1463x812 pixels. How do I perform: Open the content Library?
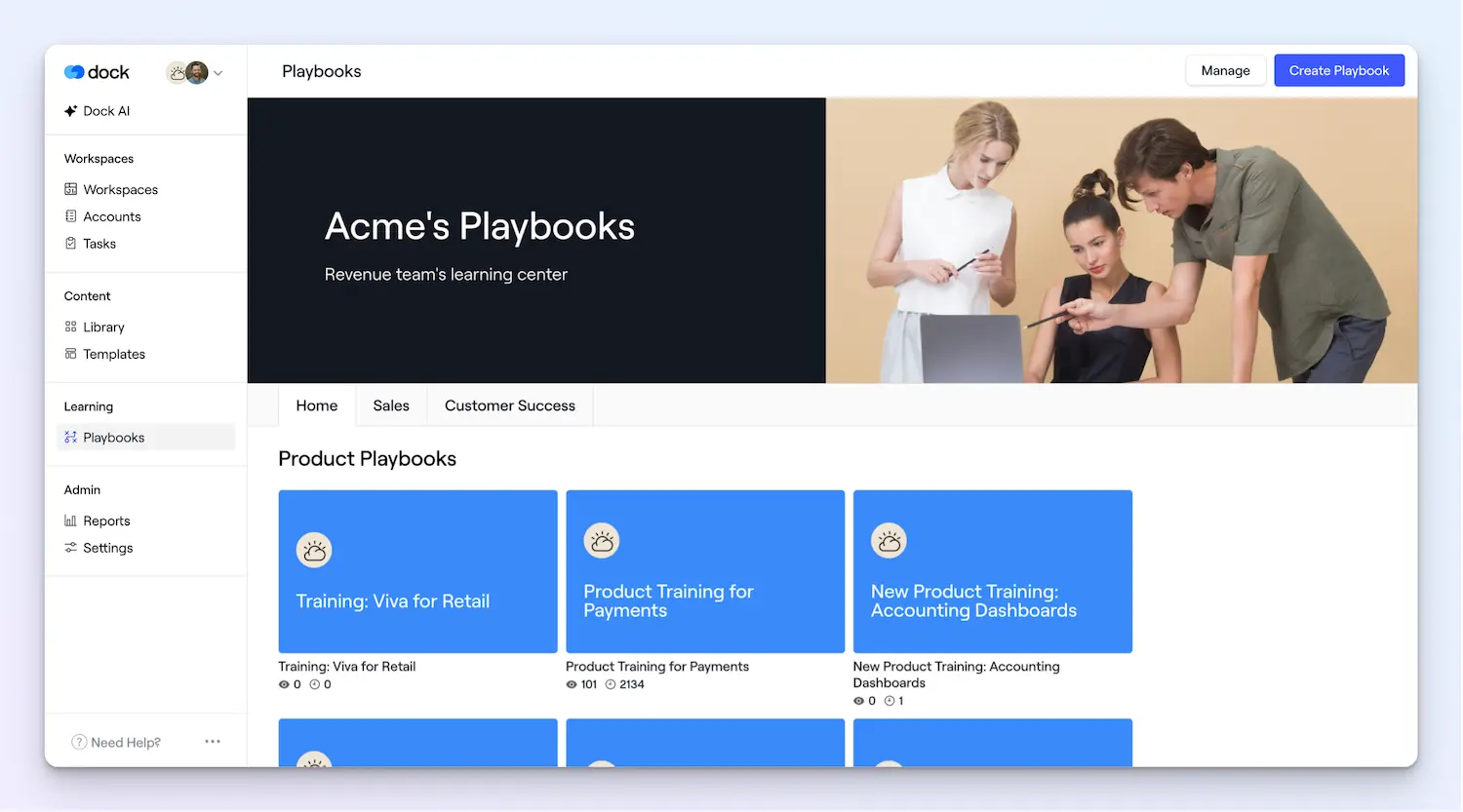click(x=103, y=327)
